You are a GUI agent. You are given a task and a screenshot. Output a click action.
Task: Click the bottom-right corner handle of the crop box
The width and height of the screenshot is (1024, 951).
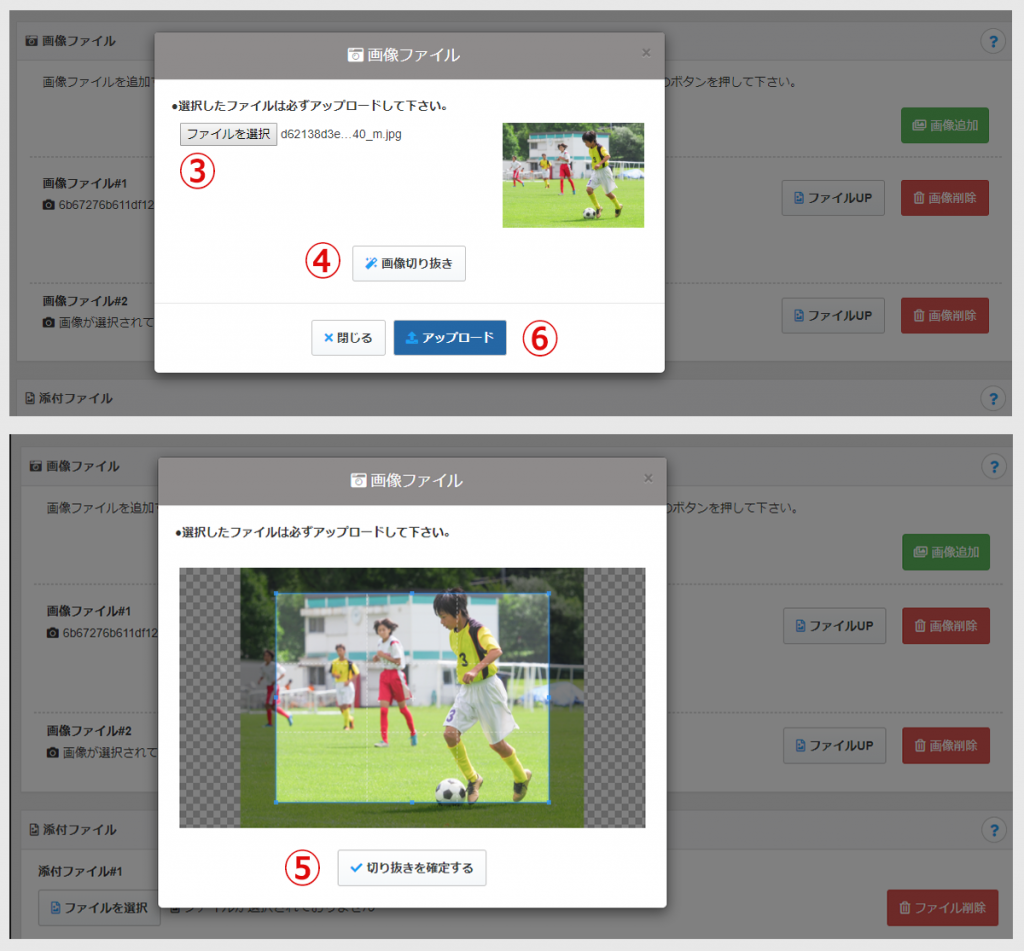pos(549,802)
